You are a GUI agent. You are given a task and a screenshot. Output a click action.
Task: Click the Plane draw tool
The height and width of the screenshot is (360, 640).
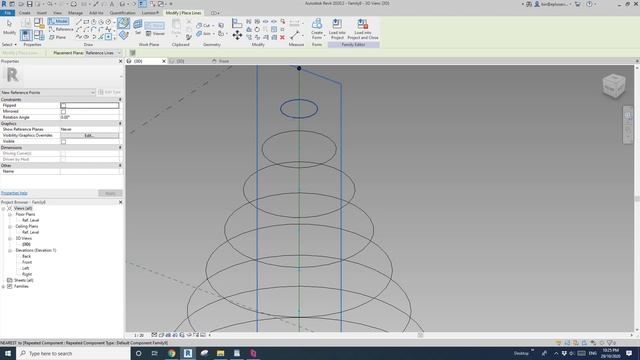pyautogui.click(x=57, y=37)
